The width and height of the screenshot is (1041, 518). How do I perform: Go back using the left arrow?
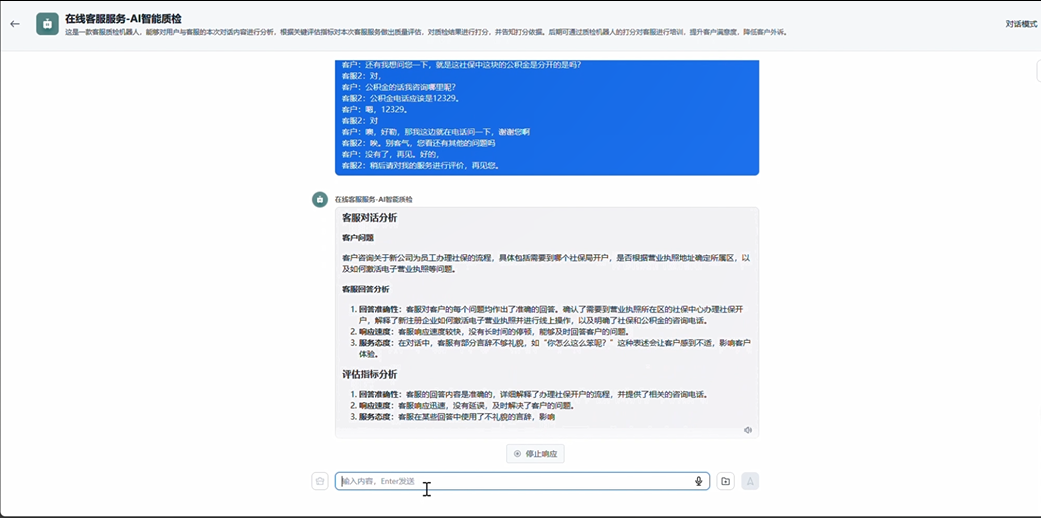[x=15, y=24]
